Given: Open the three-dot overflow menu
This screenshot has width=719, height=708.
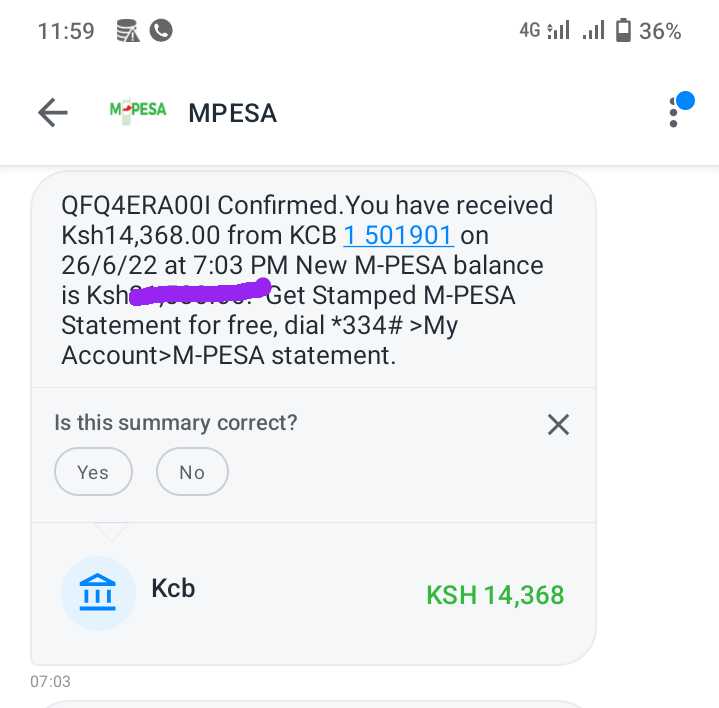Looking at the screenshot, I should (x=673, y=112).
